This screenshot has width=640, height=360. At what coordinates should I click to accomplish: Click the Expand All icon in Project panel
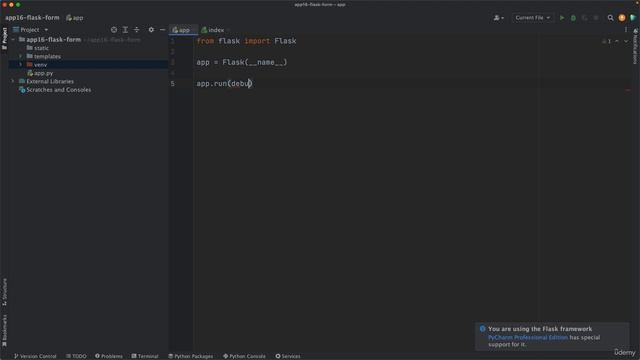pyautogui.click(x=125, y=30)
